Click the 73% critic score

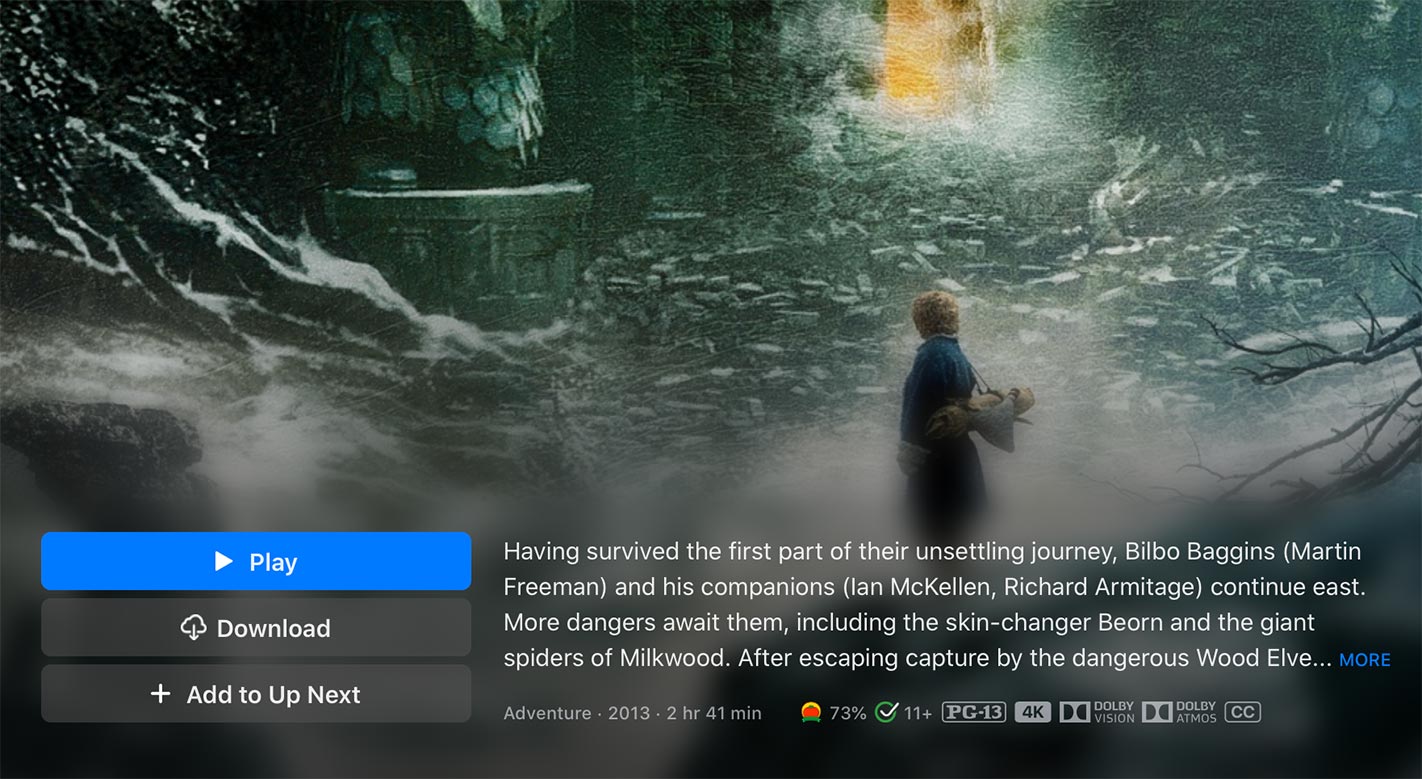(848, 713)
